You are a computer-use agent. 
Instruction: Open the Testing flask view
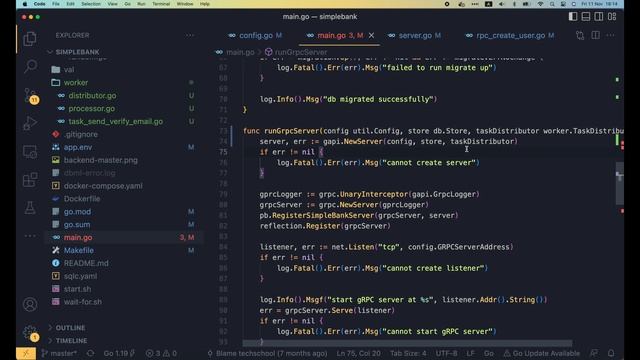pyautogui.click(x=30, y=208)
